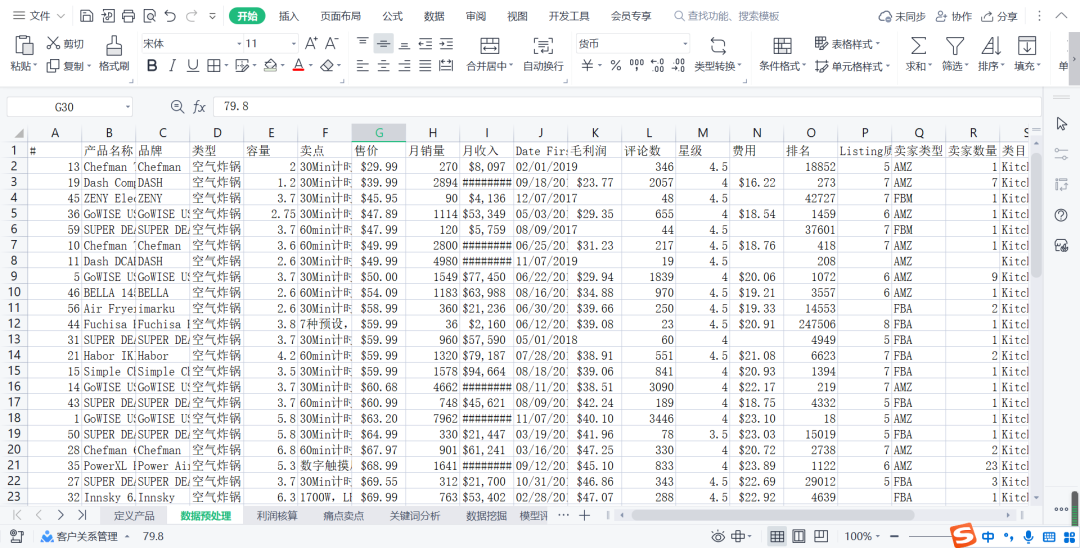Click the zoom magnifier beside fx
Image resolution: width=1080 pixels, height=548 pixels.
point(177,107)
